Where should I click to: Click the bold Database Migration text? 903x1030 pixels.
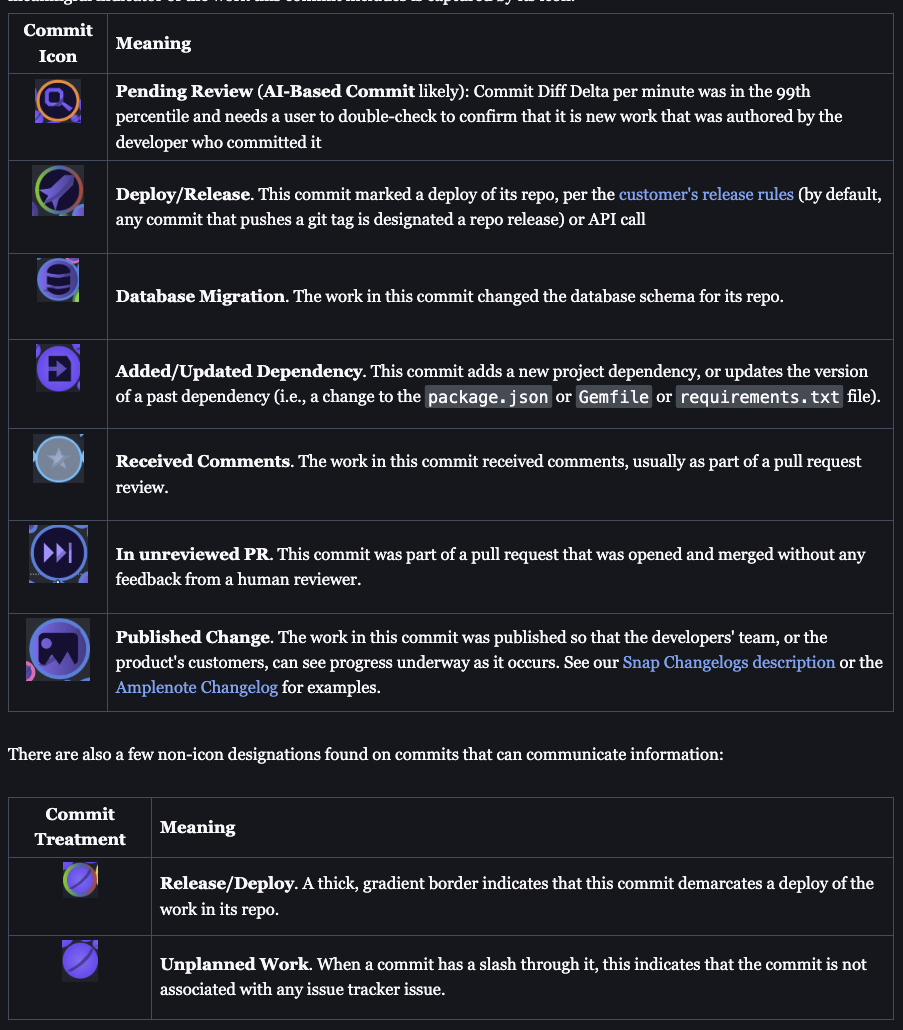pos(200,296)
